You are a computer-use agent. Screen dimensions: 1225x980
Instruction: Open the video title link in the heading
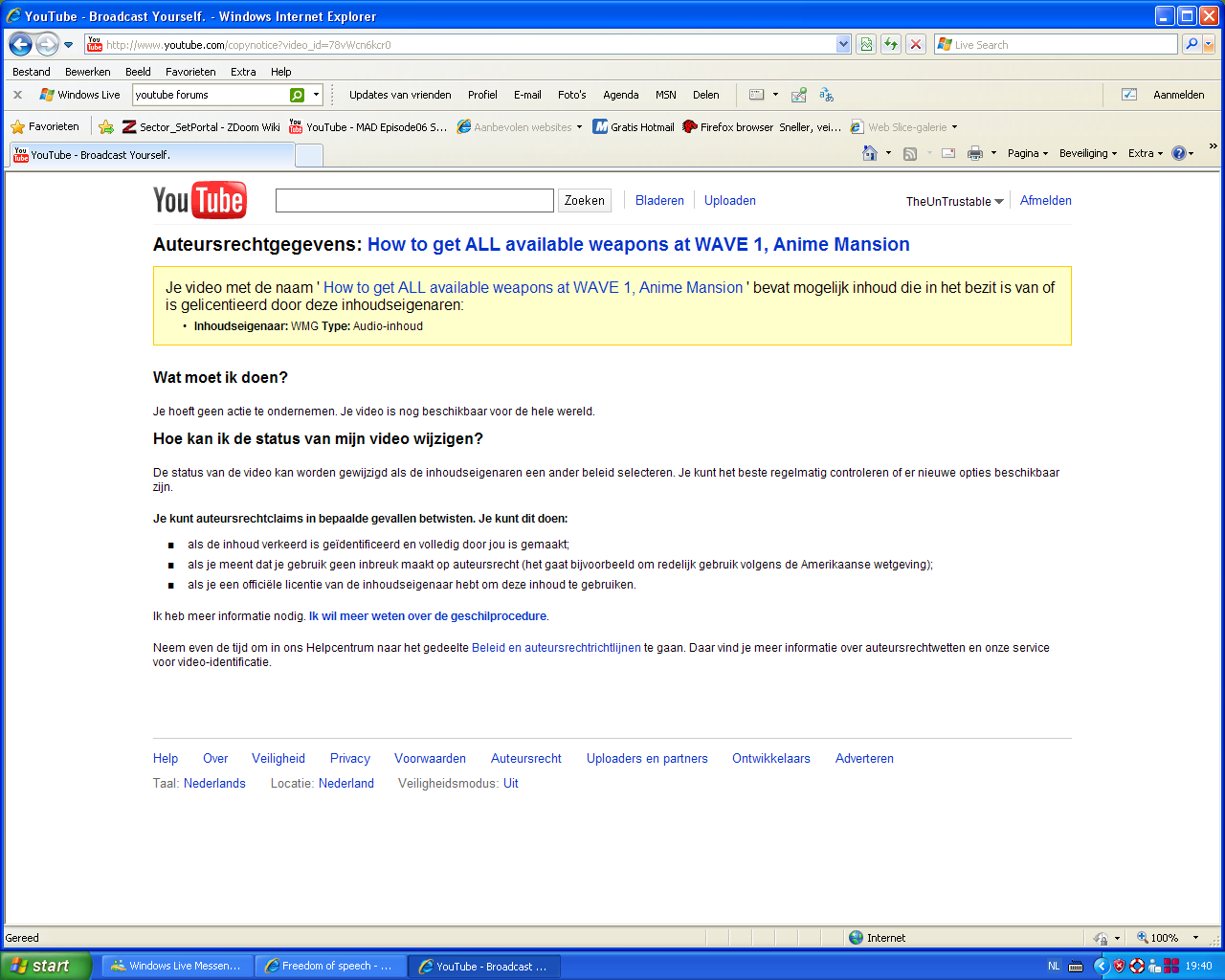(x=638, y=244)
